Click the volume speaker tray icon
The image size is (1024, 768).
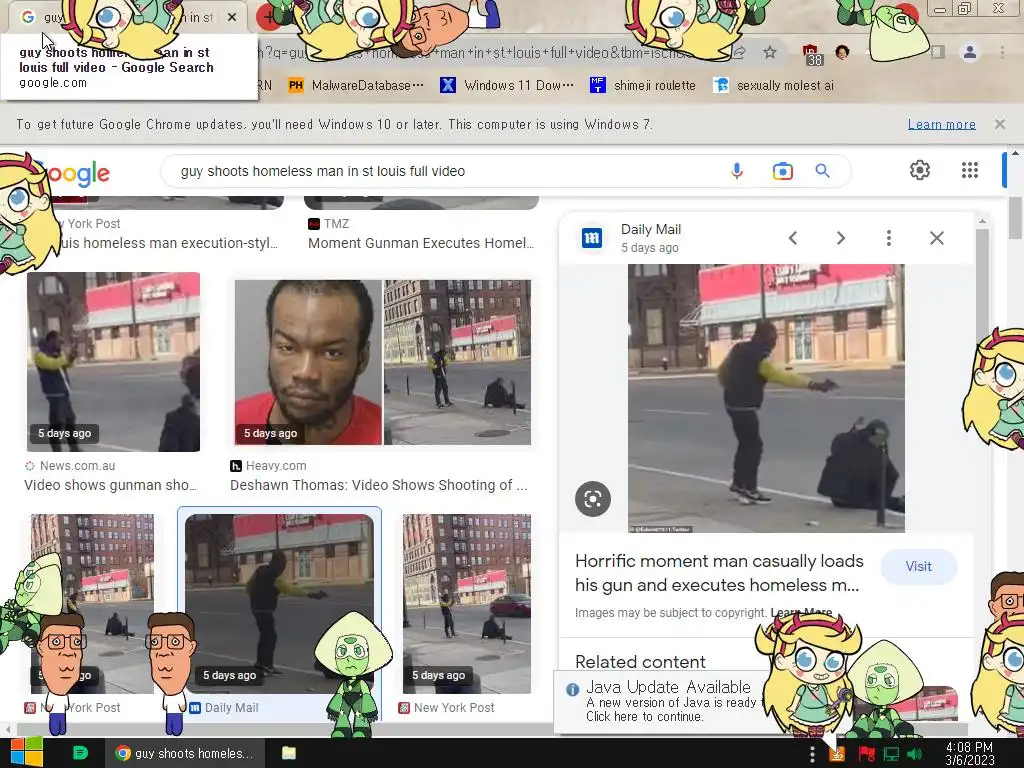[x=915, y=754]
